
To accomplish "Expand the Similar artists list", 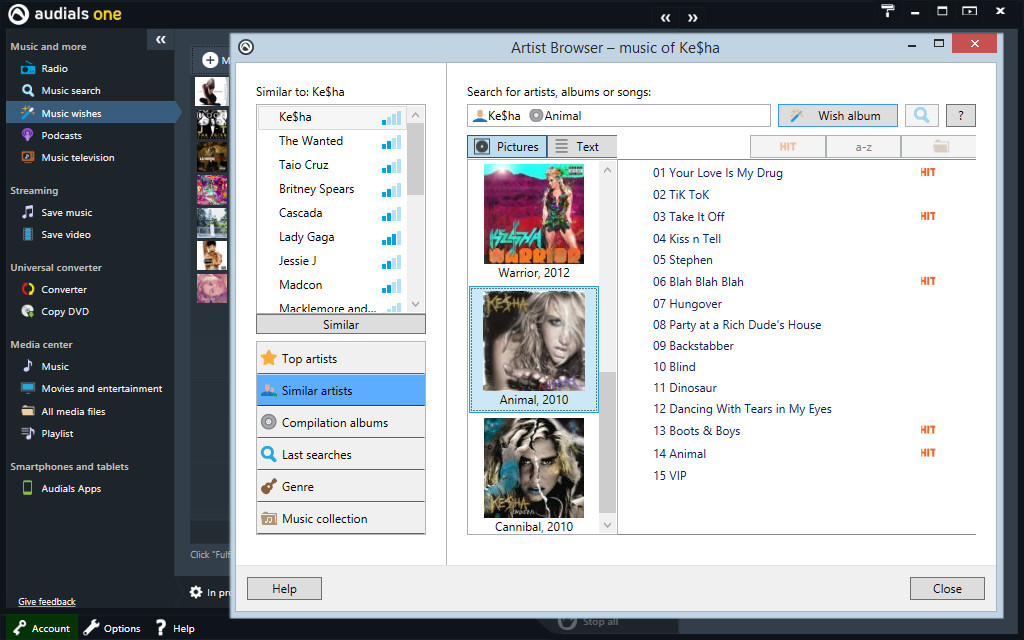I will 340,324.
